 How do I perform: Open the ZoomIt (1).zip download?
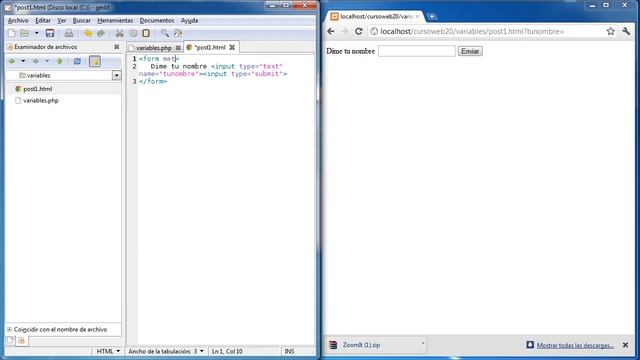pos(361,345)
